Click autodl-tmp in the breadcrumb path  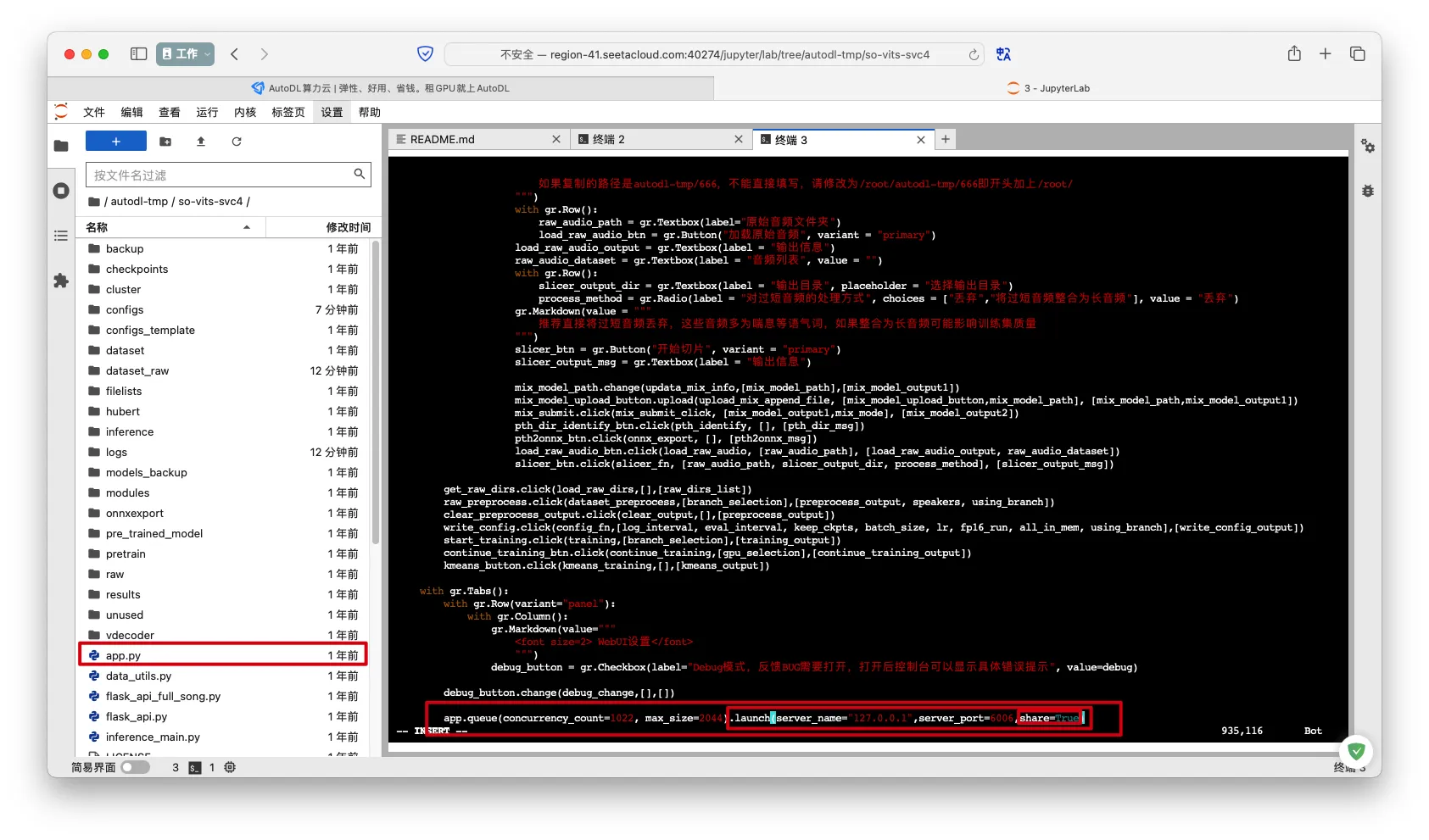click(x=140, y=202)
